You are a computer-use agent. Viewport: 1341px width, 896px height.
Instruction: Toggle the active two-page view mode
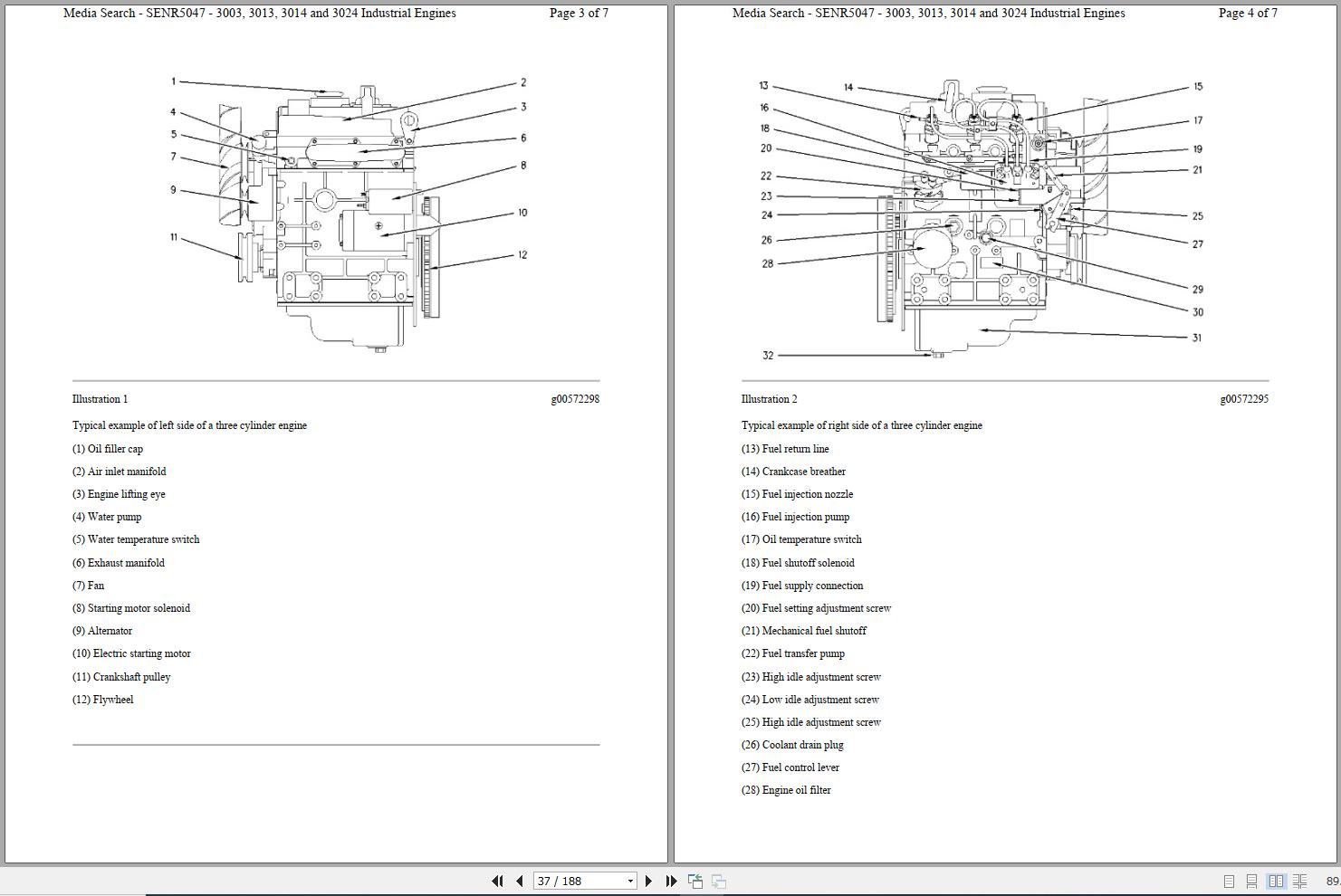click(x=1277, y=880)
